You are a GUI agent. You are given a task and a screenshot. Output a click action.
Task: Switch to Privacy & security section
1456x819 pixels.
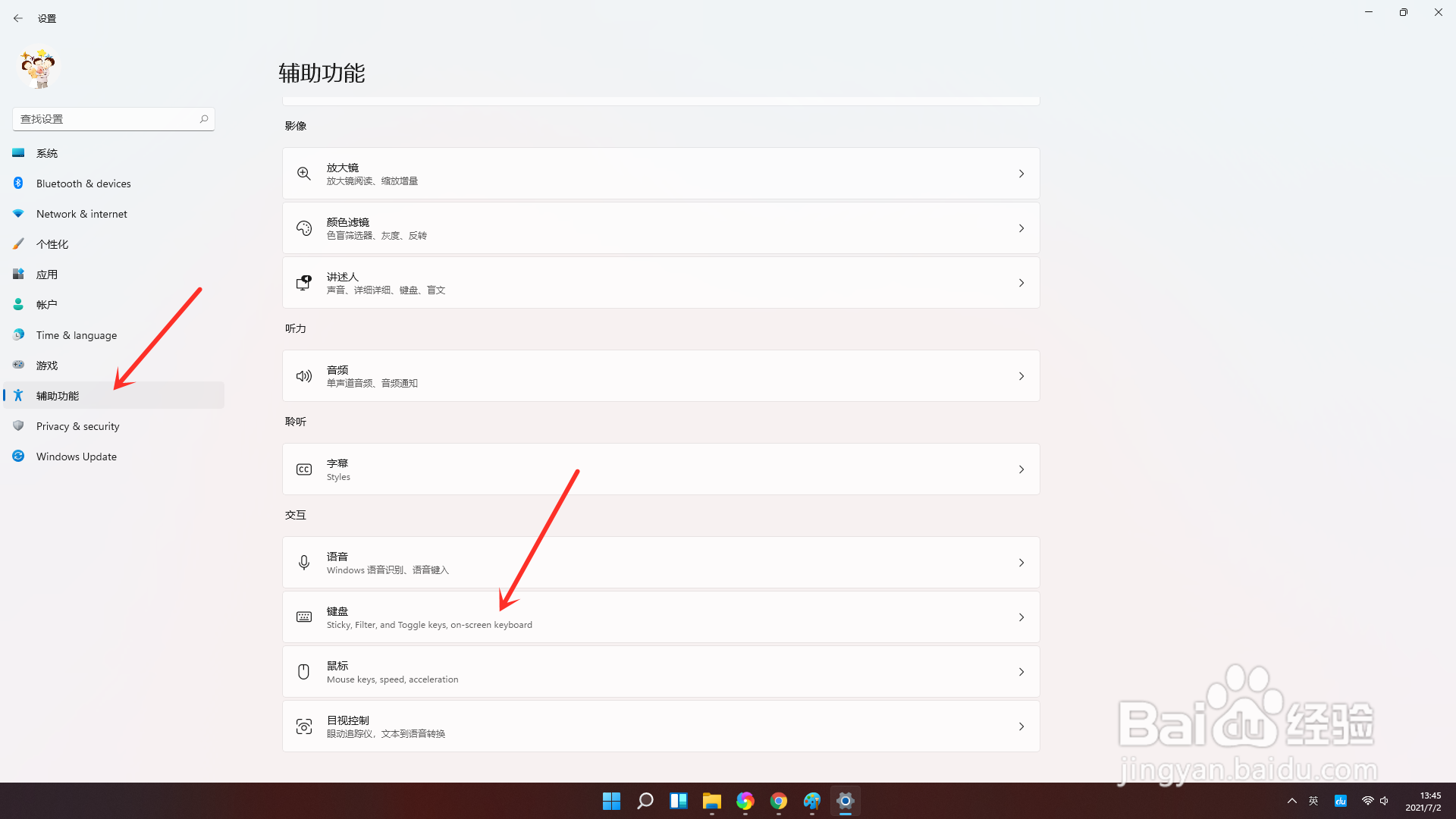[78, 425]
